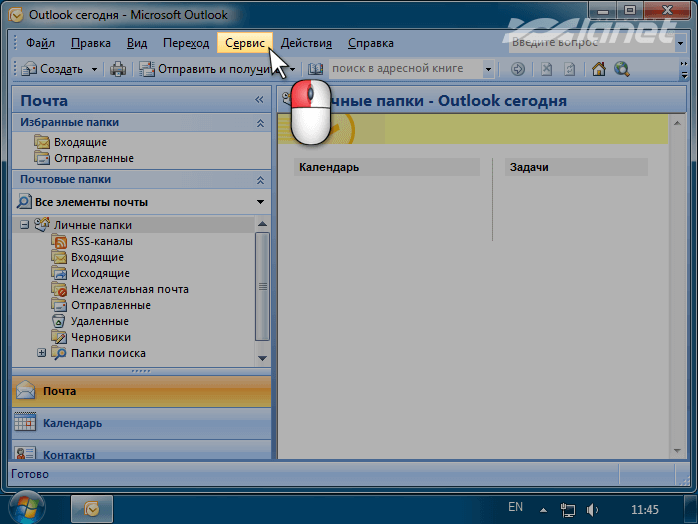The width and height of the screenshot is (698, 524).
Task: Click the Refresh toolbar icon
Action: 569,69
